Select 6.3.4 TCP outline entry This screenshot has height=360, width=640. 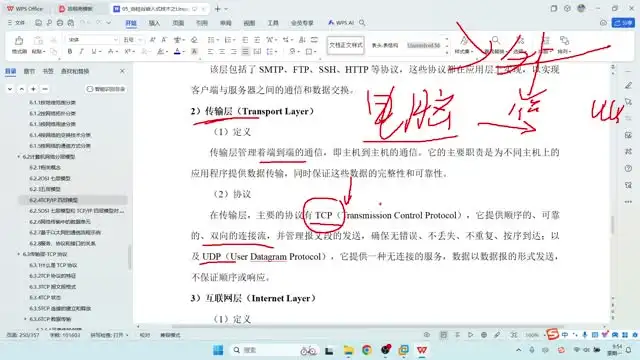pyautogui.click(x=45, y=298)
